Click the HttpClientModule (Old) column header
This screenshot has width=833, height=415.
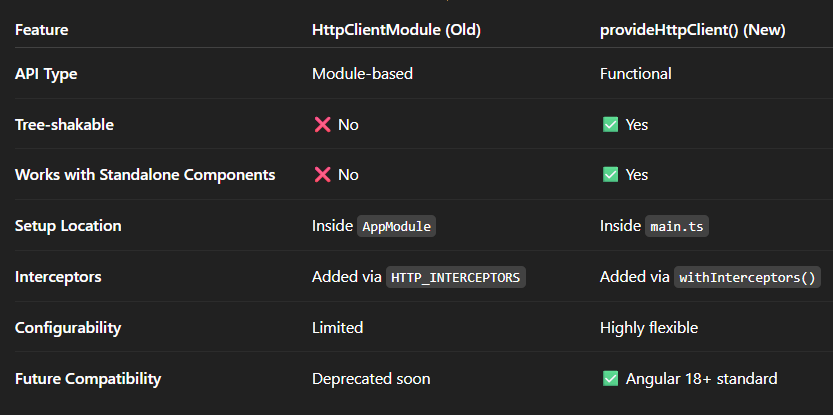396,30
